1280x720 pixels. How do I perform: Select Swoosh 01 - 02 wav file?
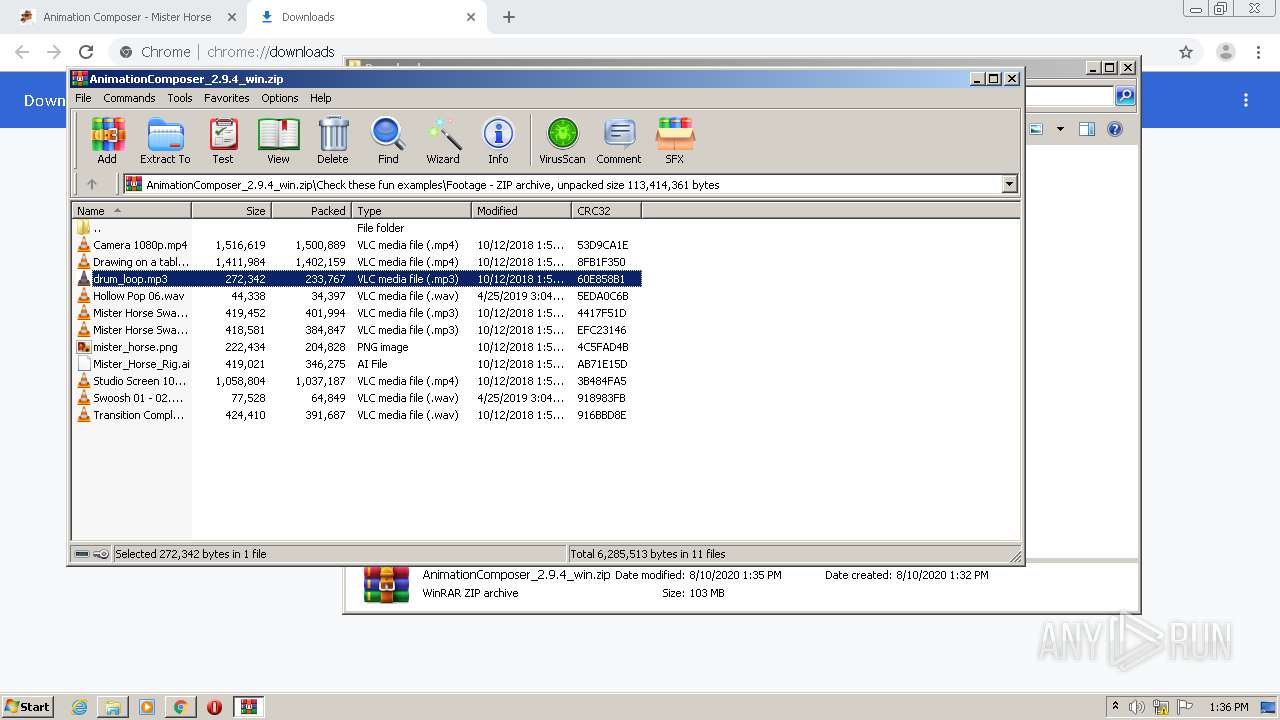357,398
